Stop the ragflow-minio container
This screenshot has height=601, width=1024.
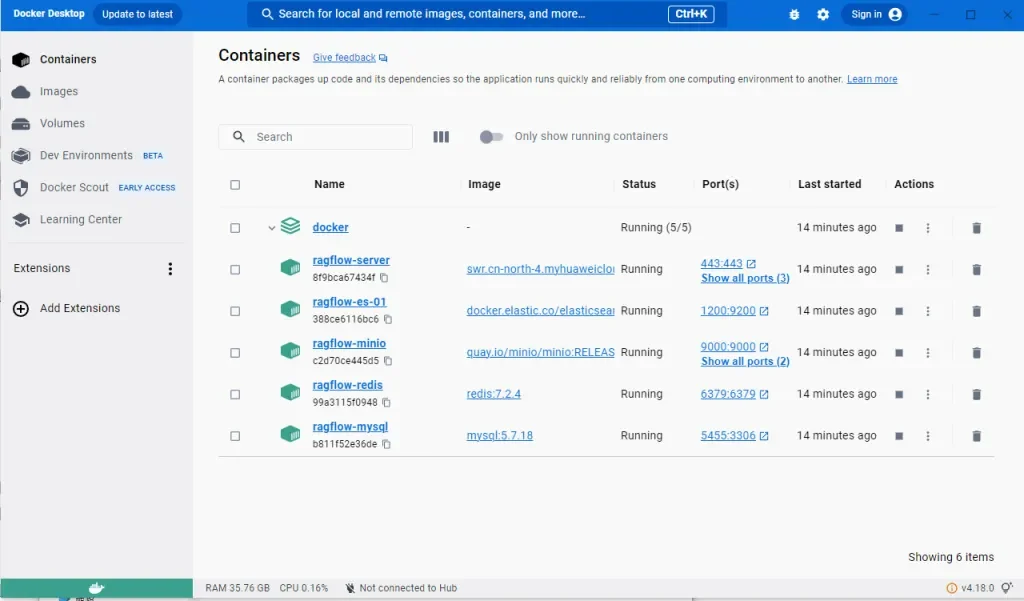[x=899, y=353]
